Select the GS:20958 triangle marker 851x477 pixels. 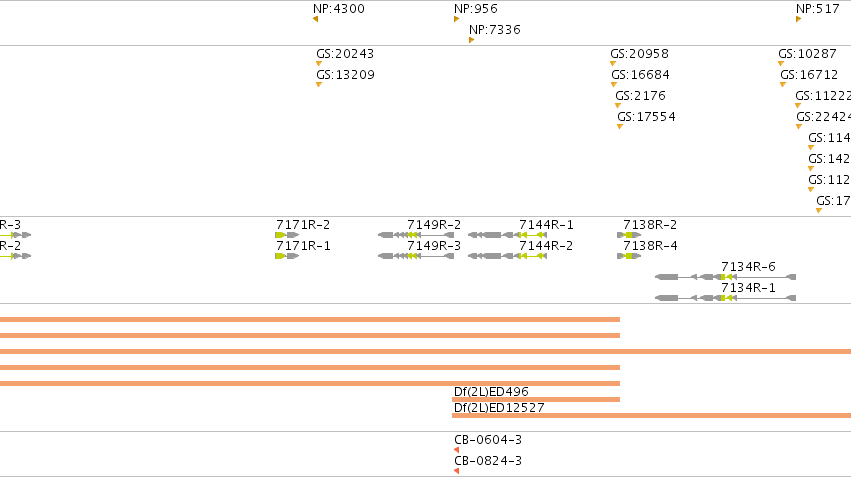(x=613, y=64)
